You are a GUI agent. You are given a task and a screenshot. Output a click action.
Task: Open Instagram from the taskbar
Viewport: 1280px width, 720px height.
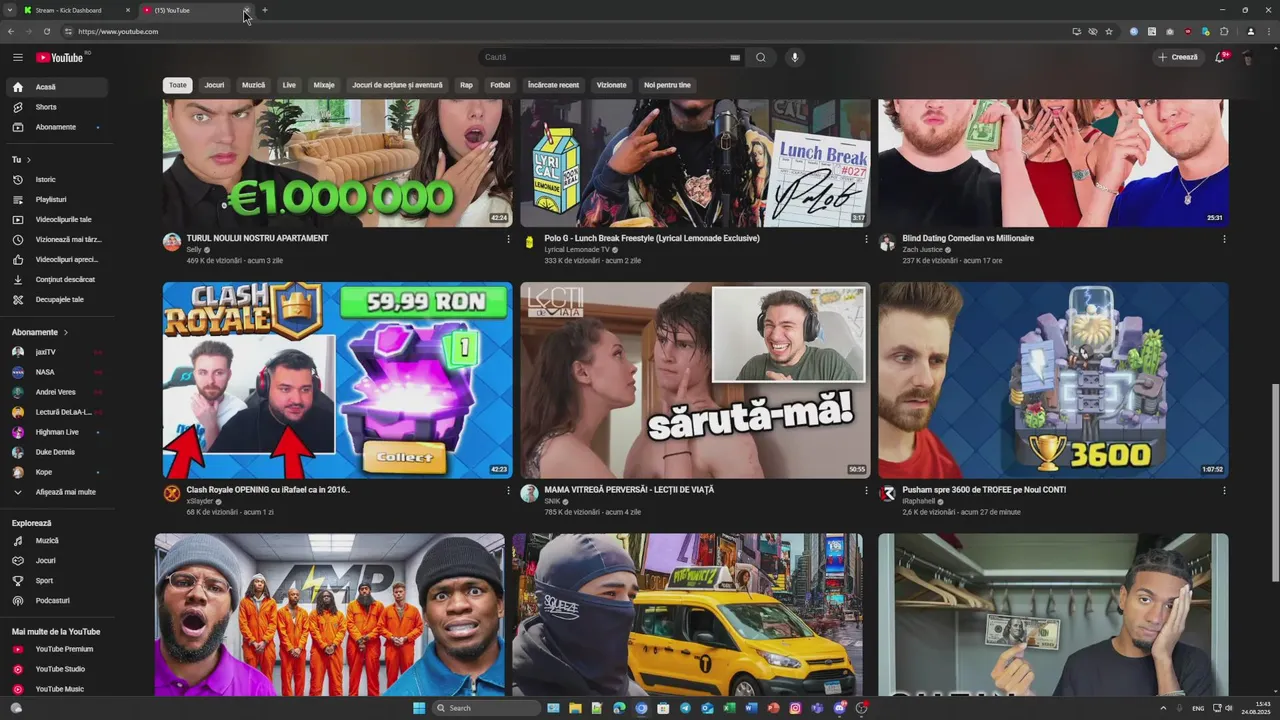pos(795,708)
